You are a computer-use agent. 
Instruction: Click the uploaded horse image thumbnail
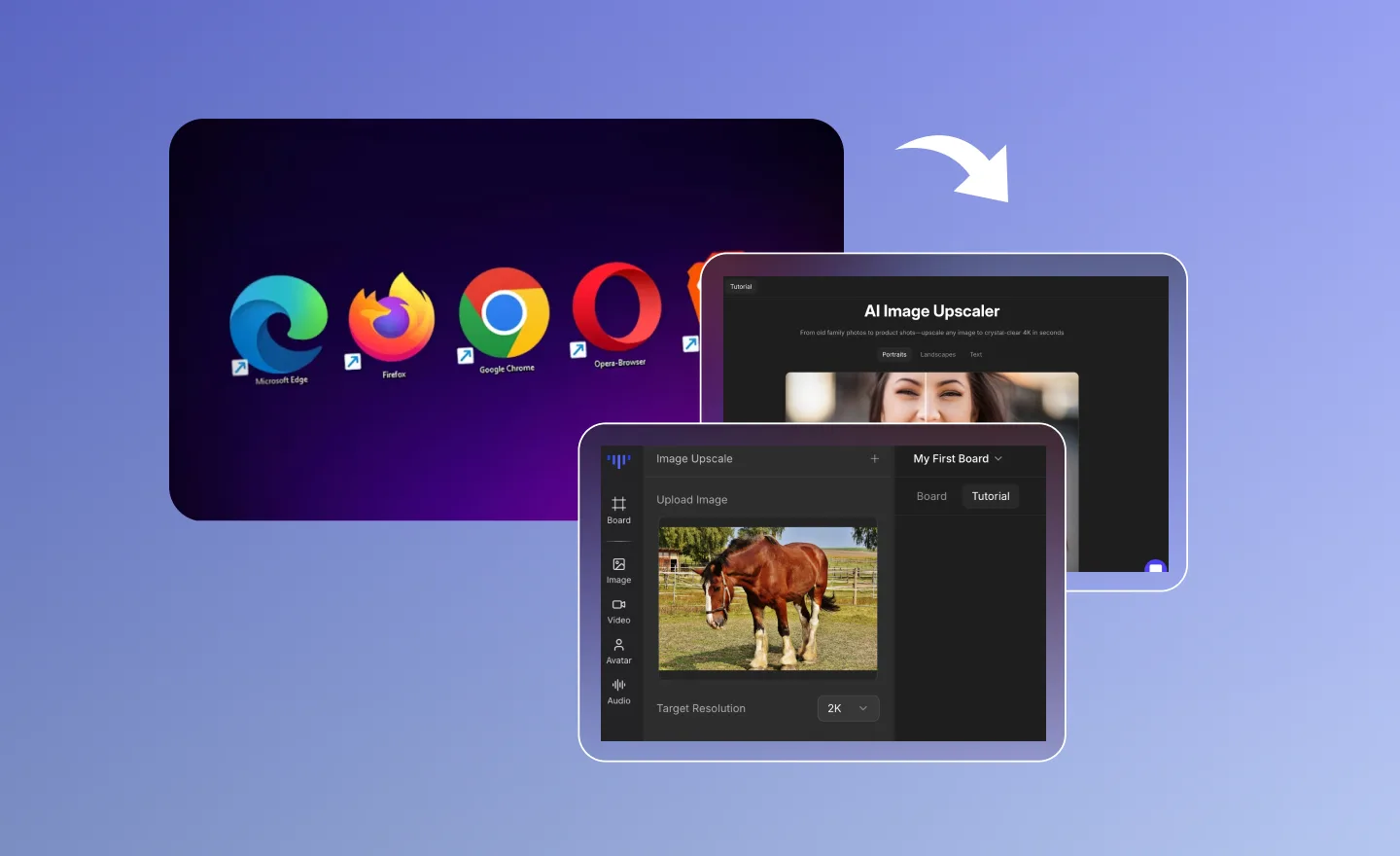767,598
